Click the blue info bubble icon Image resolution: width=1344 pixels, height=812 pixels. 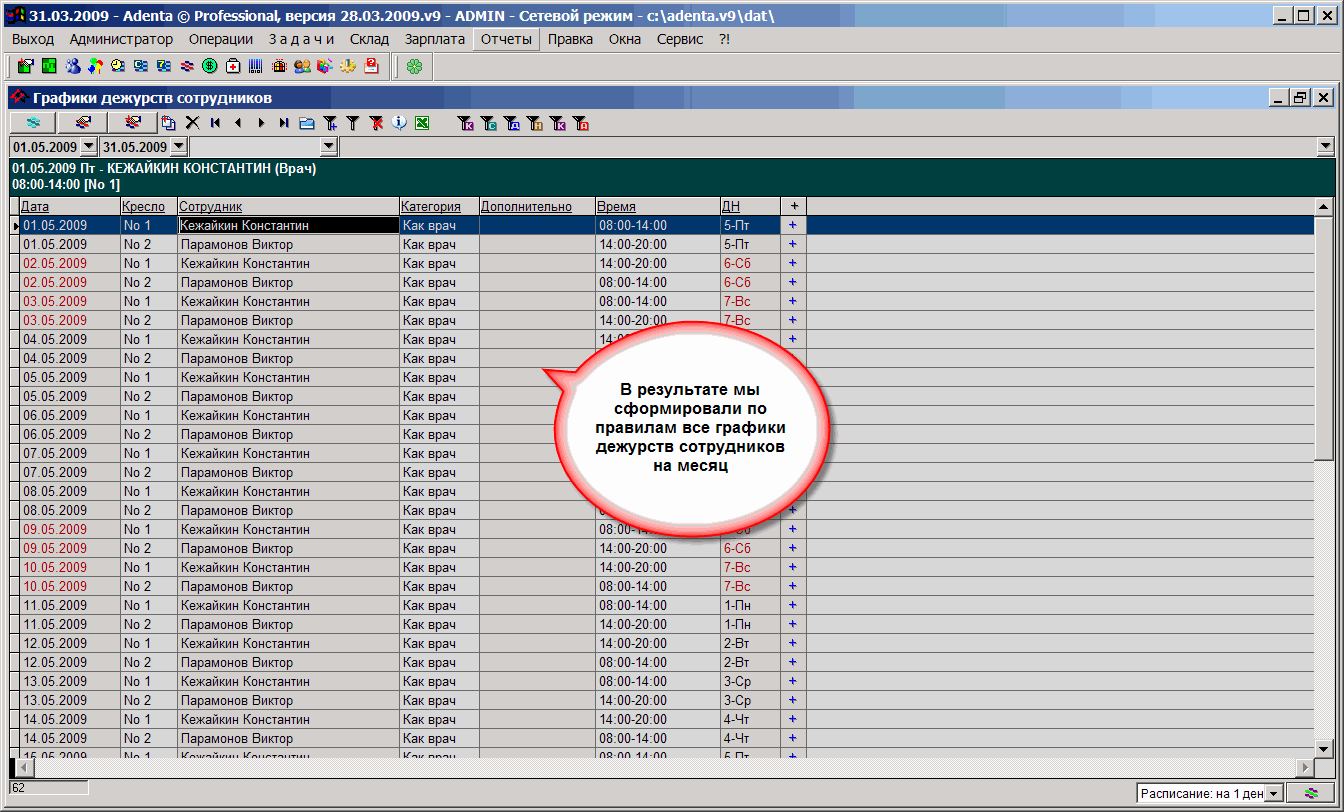pyautogui.click(x=399, y=123)
